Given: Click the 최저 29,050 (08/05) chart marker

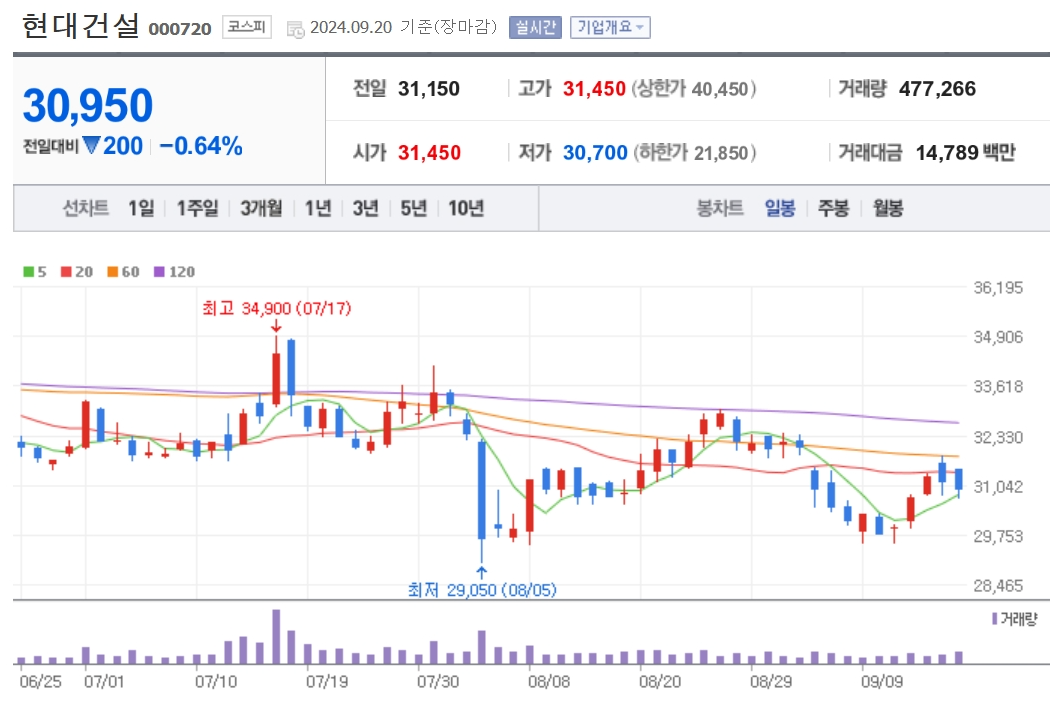Looking at the screenshot, I should click(482, 589).
